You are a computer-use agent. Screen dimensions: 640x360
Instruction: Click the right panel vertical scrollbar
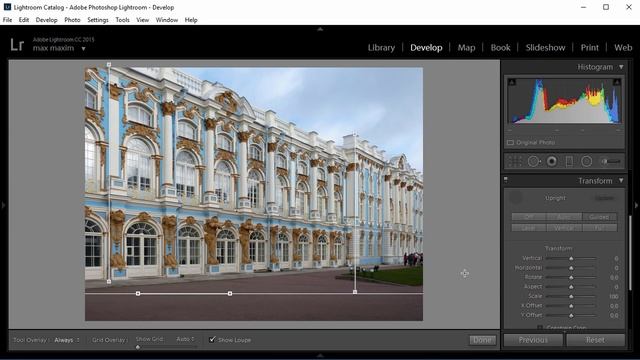coord(630,253)
